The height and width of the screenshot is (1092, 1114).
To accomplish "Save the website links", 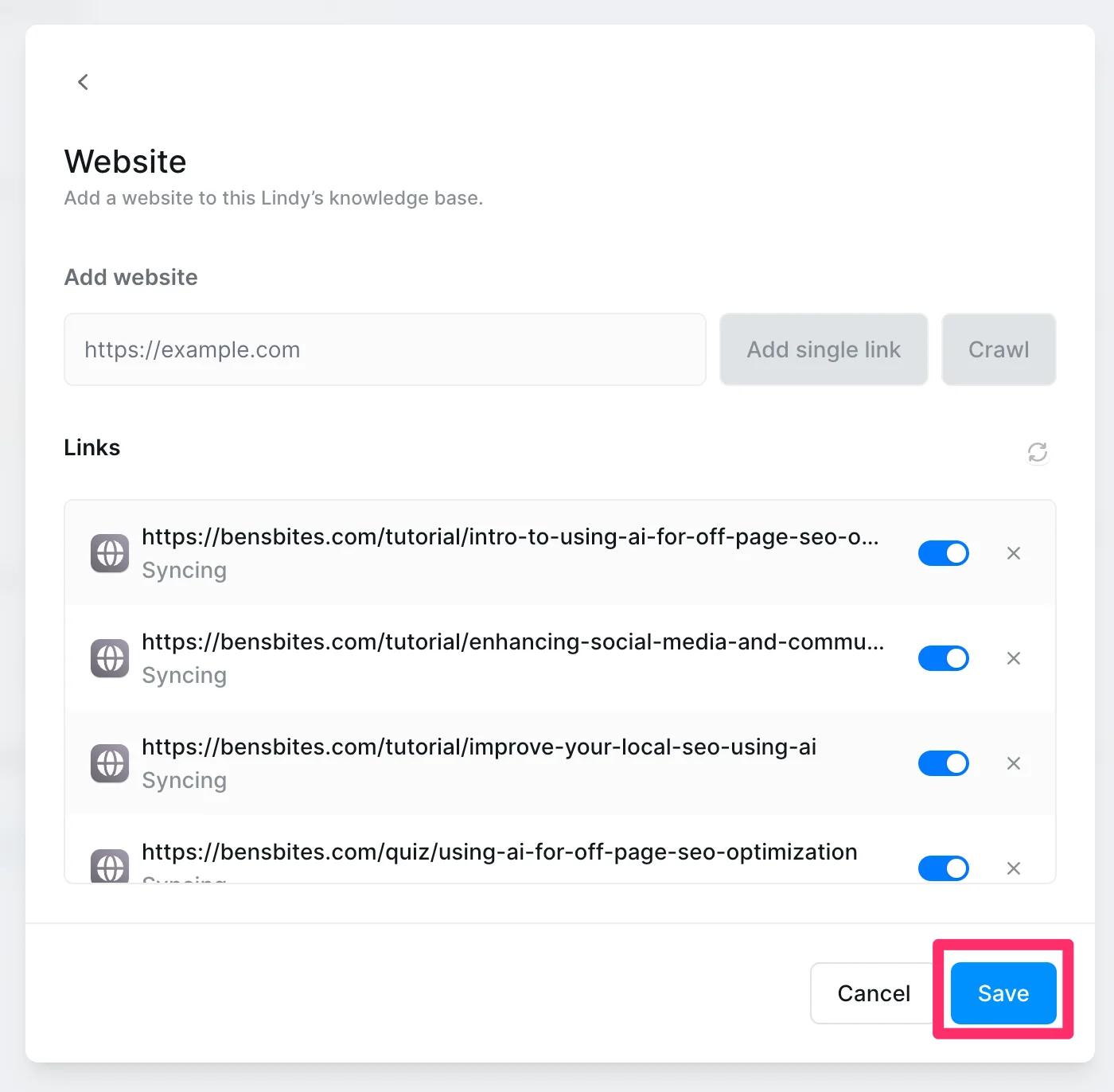I will click(1003, 993).
